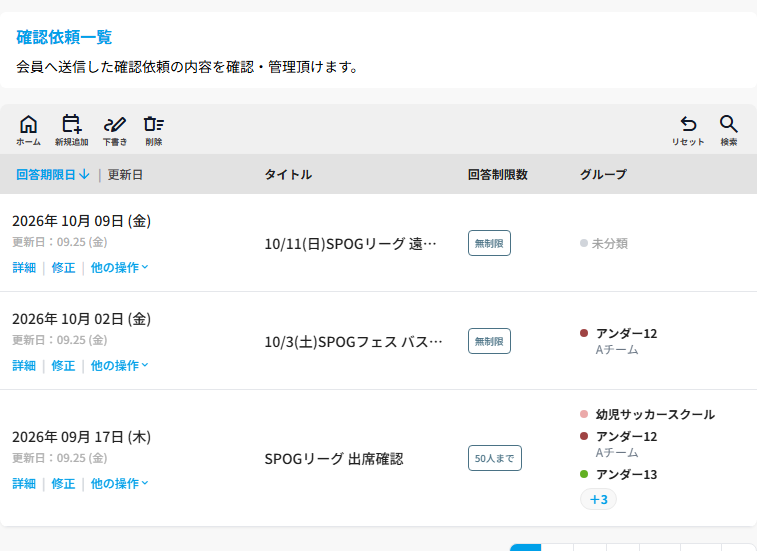
Task: Click date 2026年 10月 09日 (金)
Action: point(82,221)
